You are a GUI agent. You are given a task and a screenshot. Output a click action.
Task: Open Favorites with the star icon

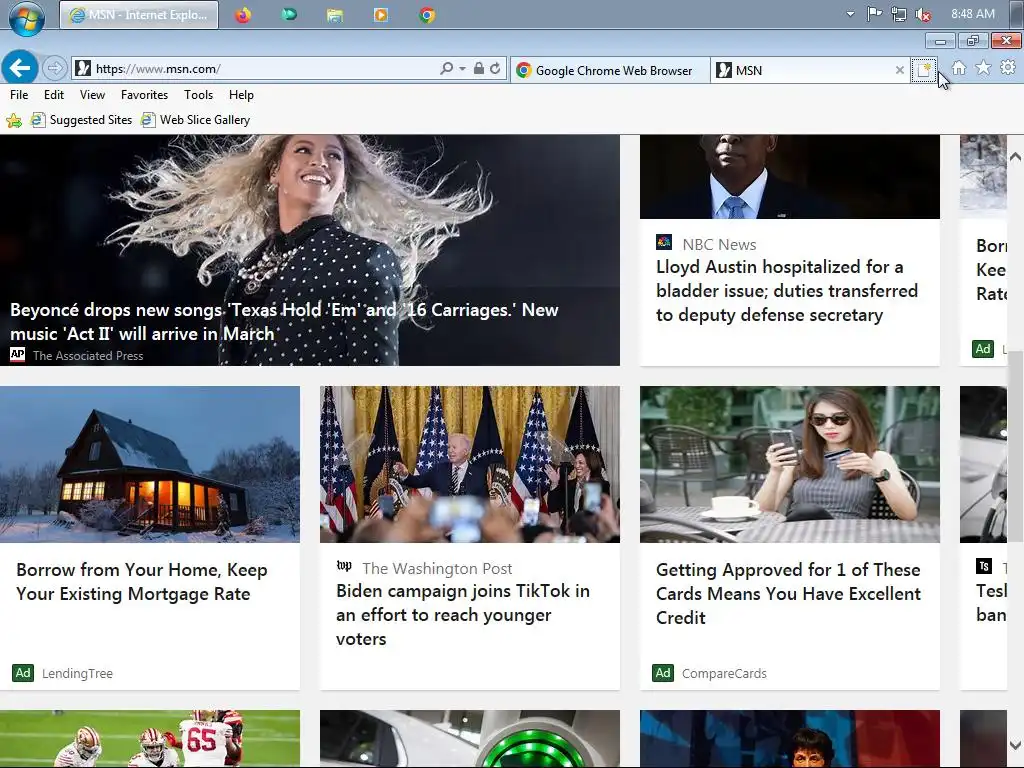coord(984,67)
